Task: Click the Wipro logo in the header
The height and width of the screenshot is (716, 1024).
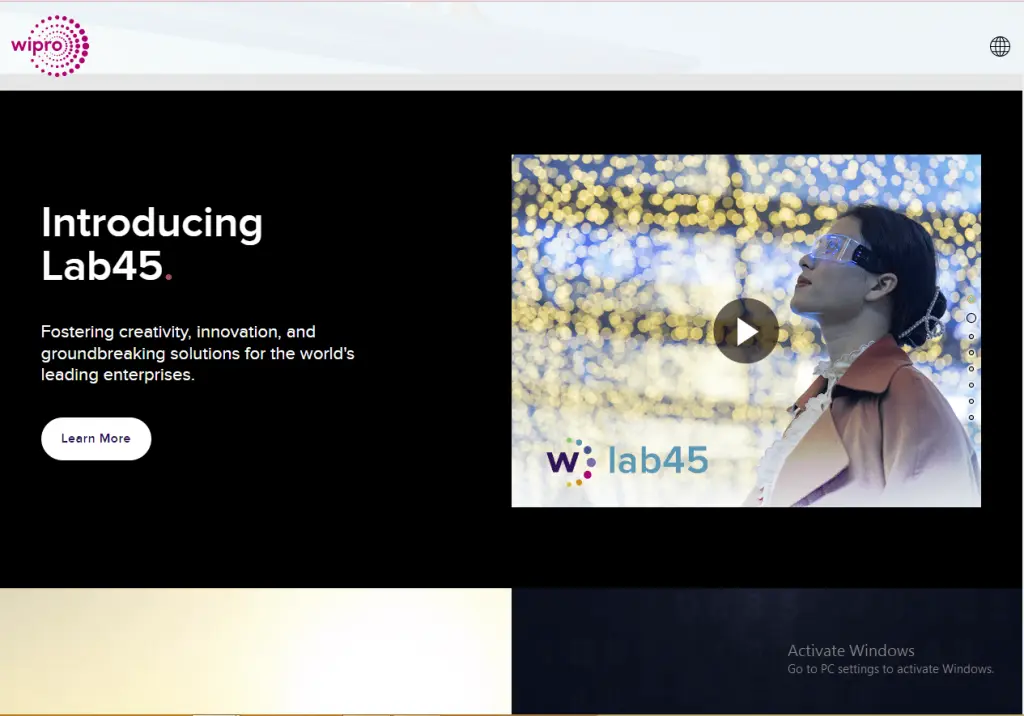Action: (x=50, y=46)
